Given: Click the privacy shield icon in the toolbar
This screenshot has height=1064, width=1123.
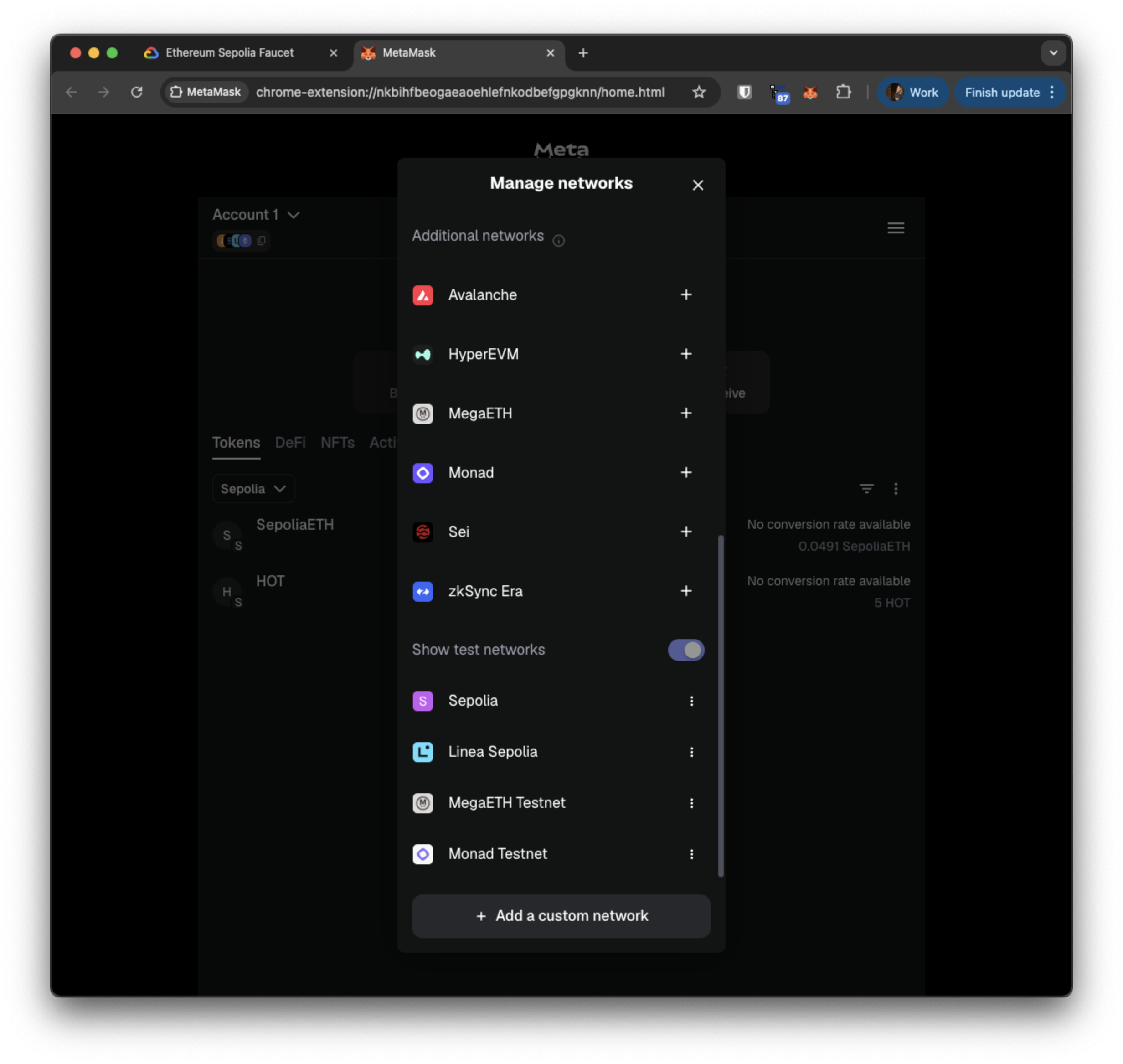Looking at the screenshot, I should click(x=744, y=93).
